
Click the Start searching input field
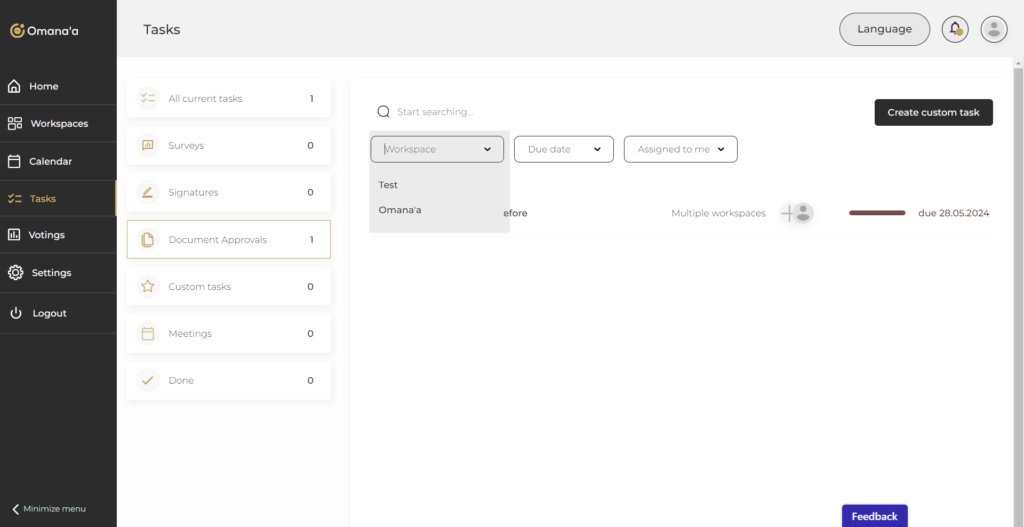point(520,112)
